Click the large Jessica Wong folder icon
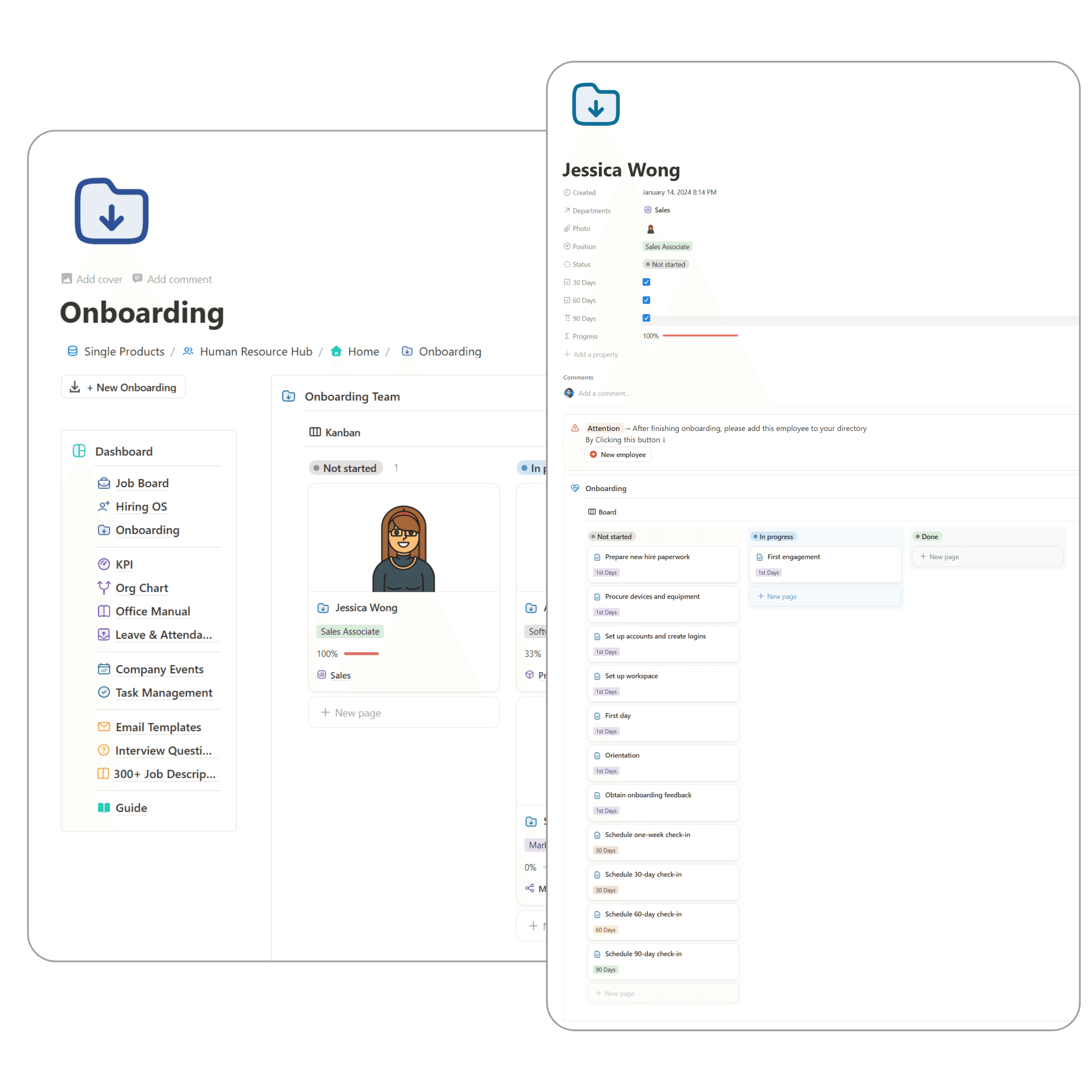The image size is (1092, 1092). [x=596, y=105]
